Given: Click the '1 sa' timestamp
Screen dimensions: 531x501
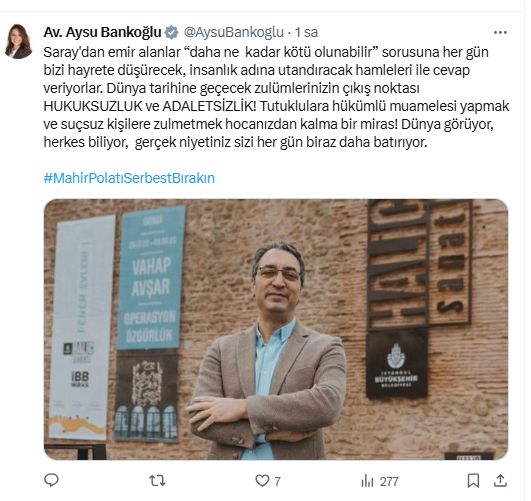Looking at the screenshot, I should pos(306,32).
